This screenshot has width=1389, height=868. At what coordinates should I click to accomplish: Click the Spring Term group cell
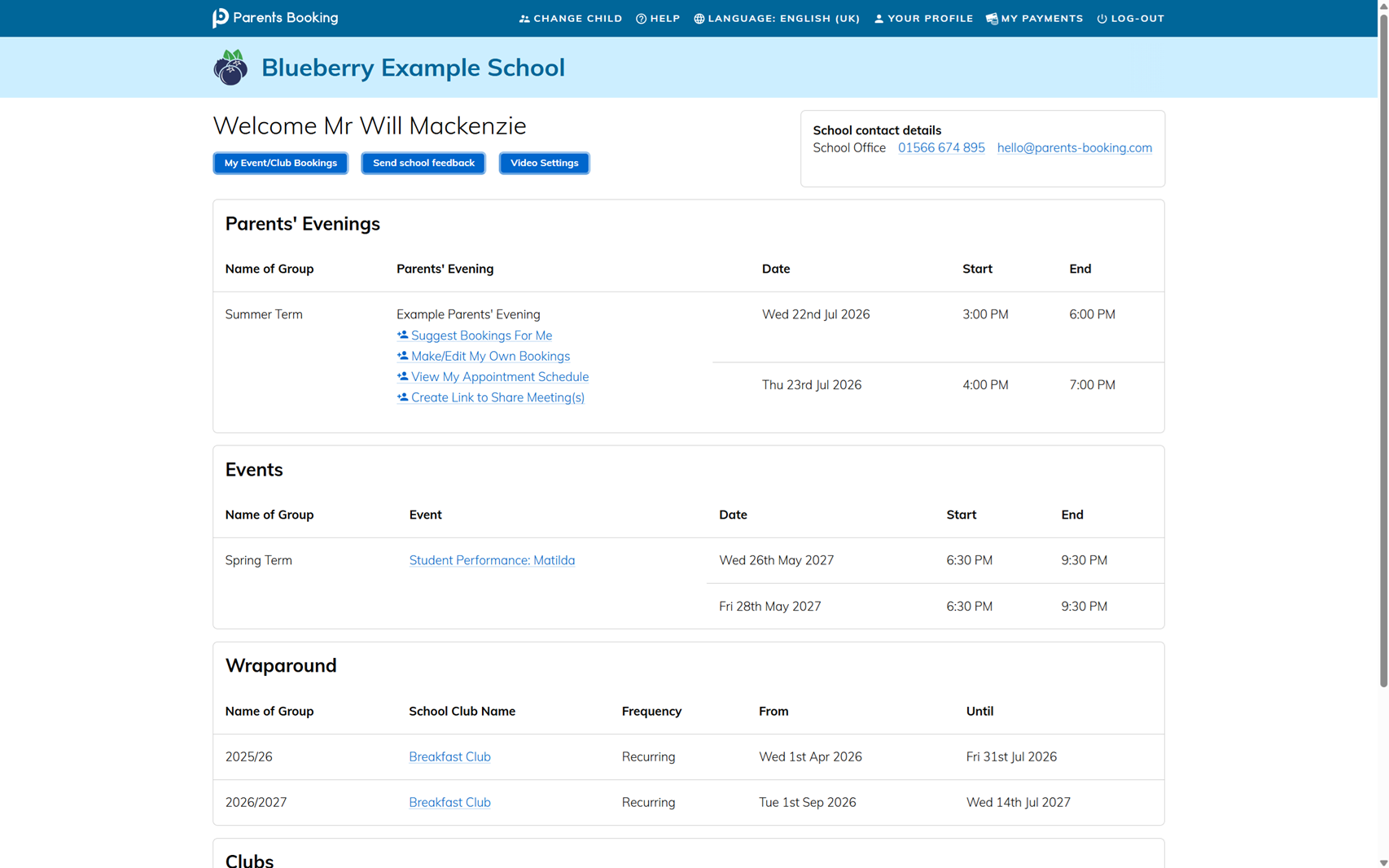tap(258, 560)
